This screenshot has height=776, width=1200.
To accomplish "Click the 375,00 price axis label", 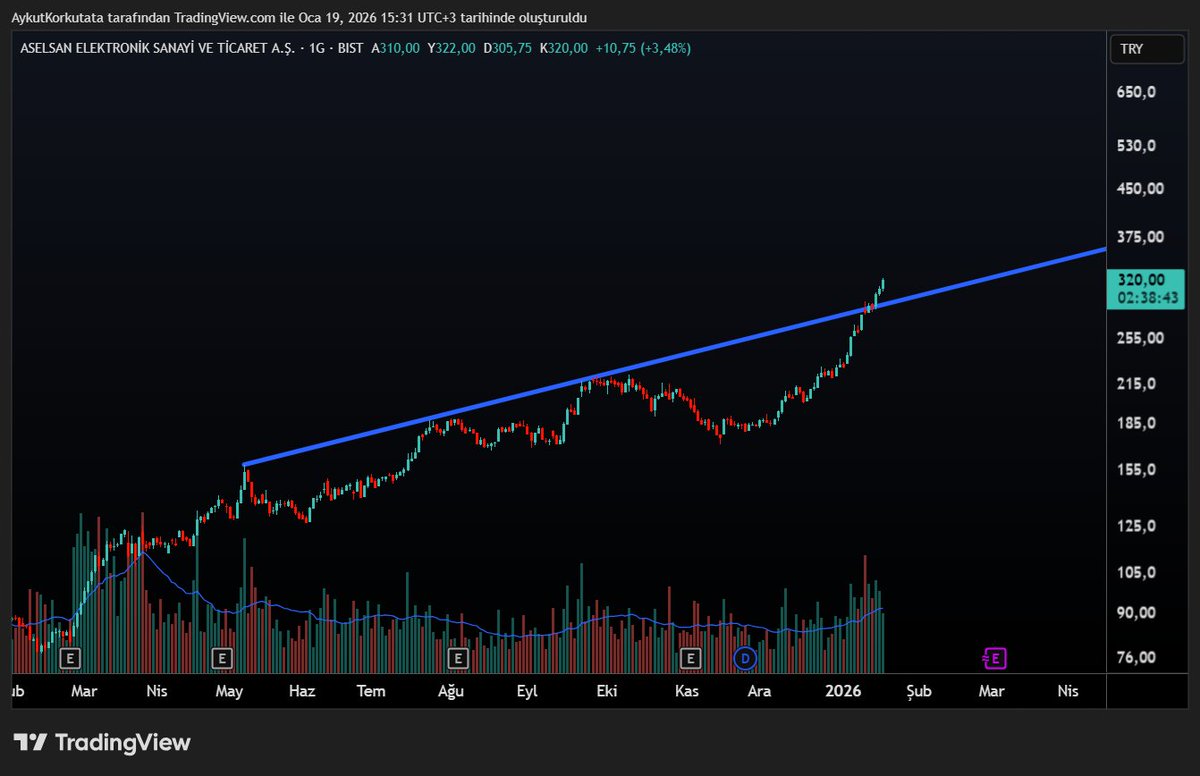I will [1141, 237].
